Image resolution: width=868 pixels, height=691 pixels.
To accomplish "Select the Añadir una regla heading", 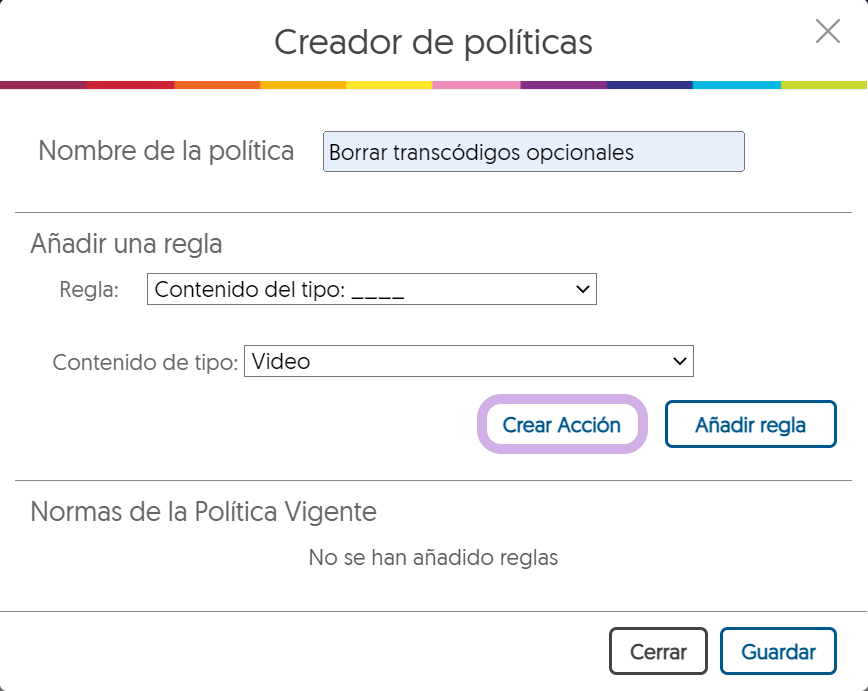I will 126,243.
